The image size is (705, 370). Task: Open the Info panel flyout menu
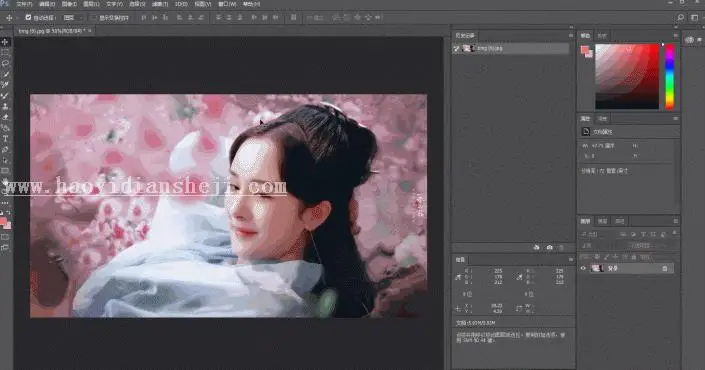point(571,259)
